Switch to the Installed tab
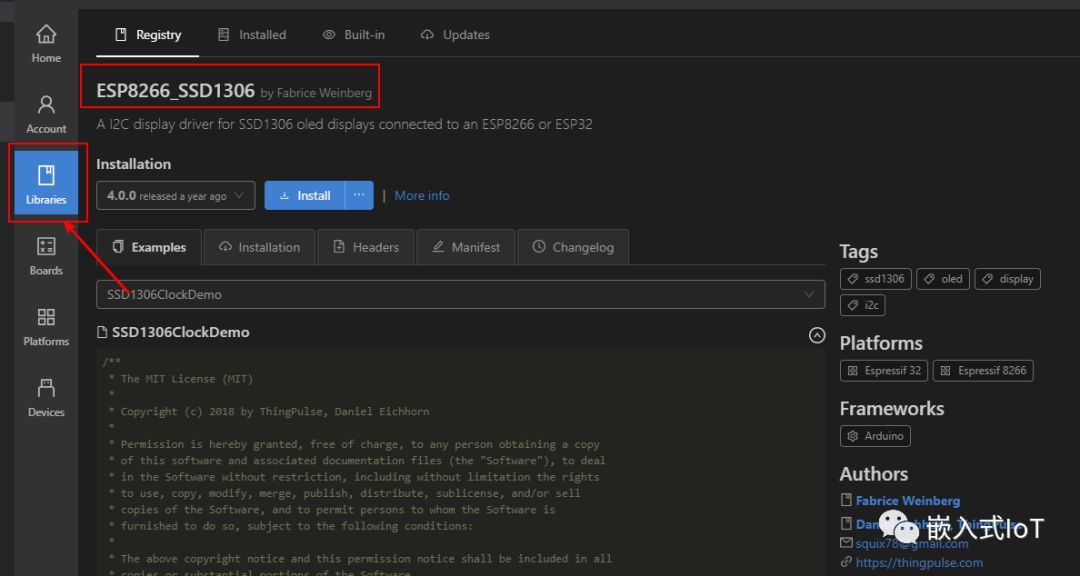The height and width of the screenshot is (576, 1080). click(252, 35)
